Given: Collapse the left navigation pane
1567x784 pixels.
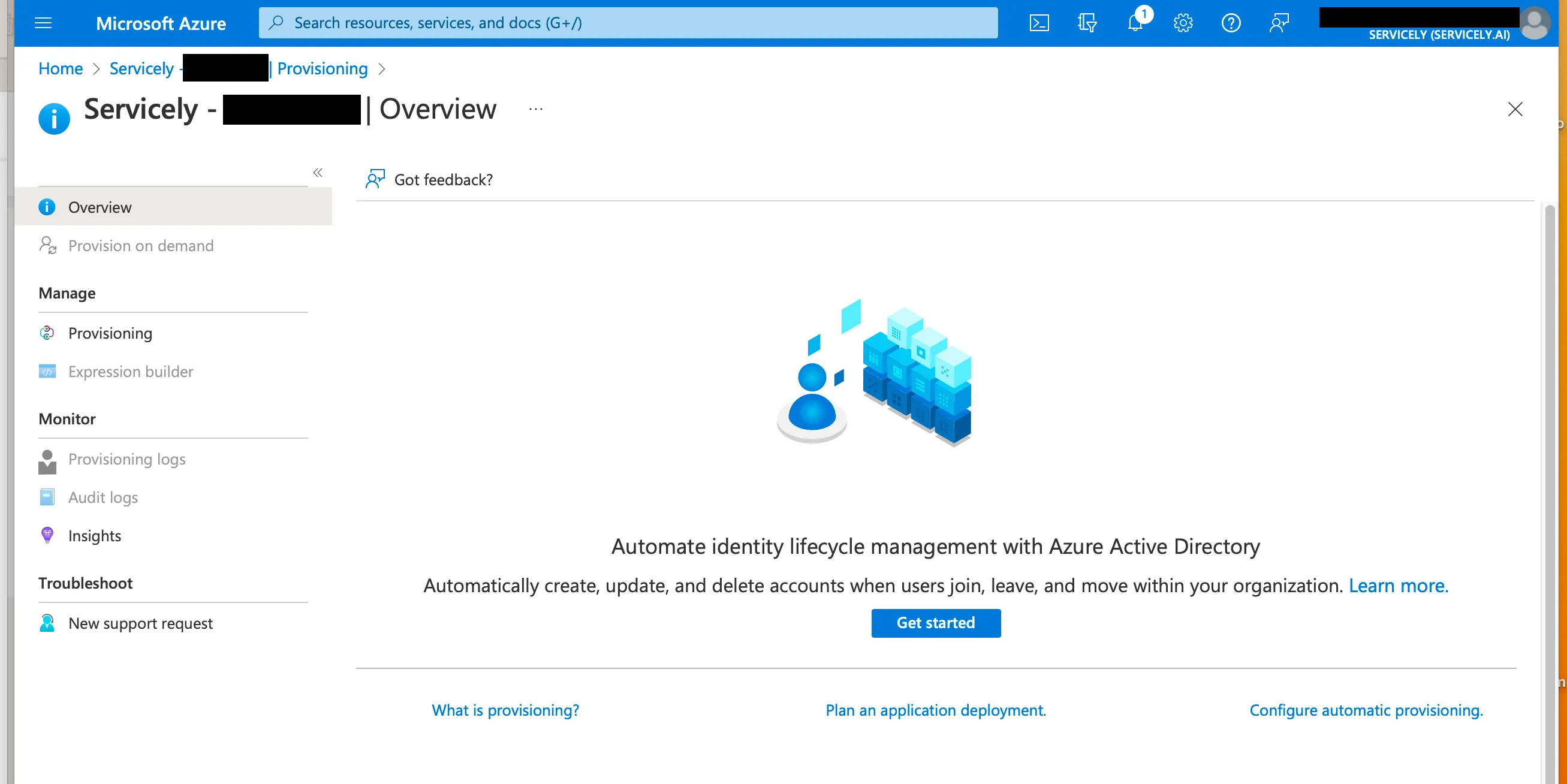Looking at the screenshot, I should tap(318, 173).
